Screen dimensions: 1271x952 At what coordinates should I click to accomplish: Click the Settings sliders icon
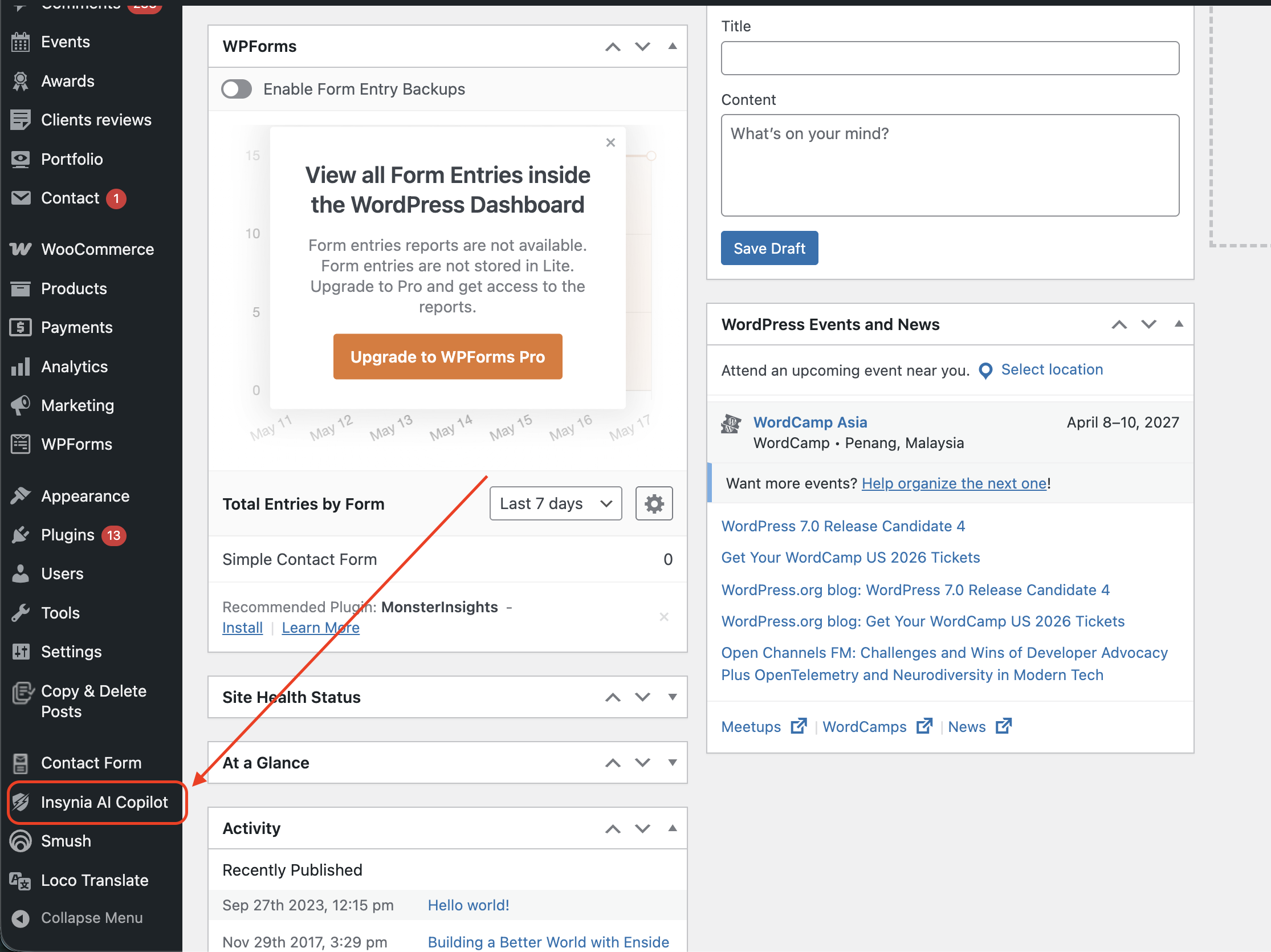pos(21,652)
